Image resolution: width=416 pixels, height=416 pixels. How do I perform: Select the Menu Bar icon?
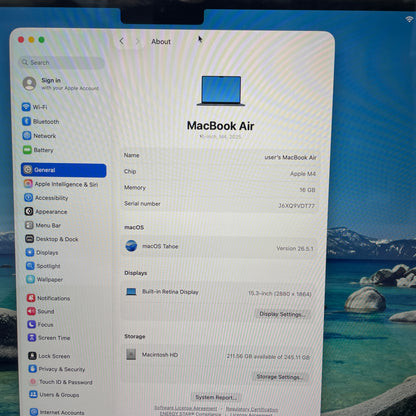29,225
